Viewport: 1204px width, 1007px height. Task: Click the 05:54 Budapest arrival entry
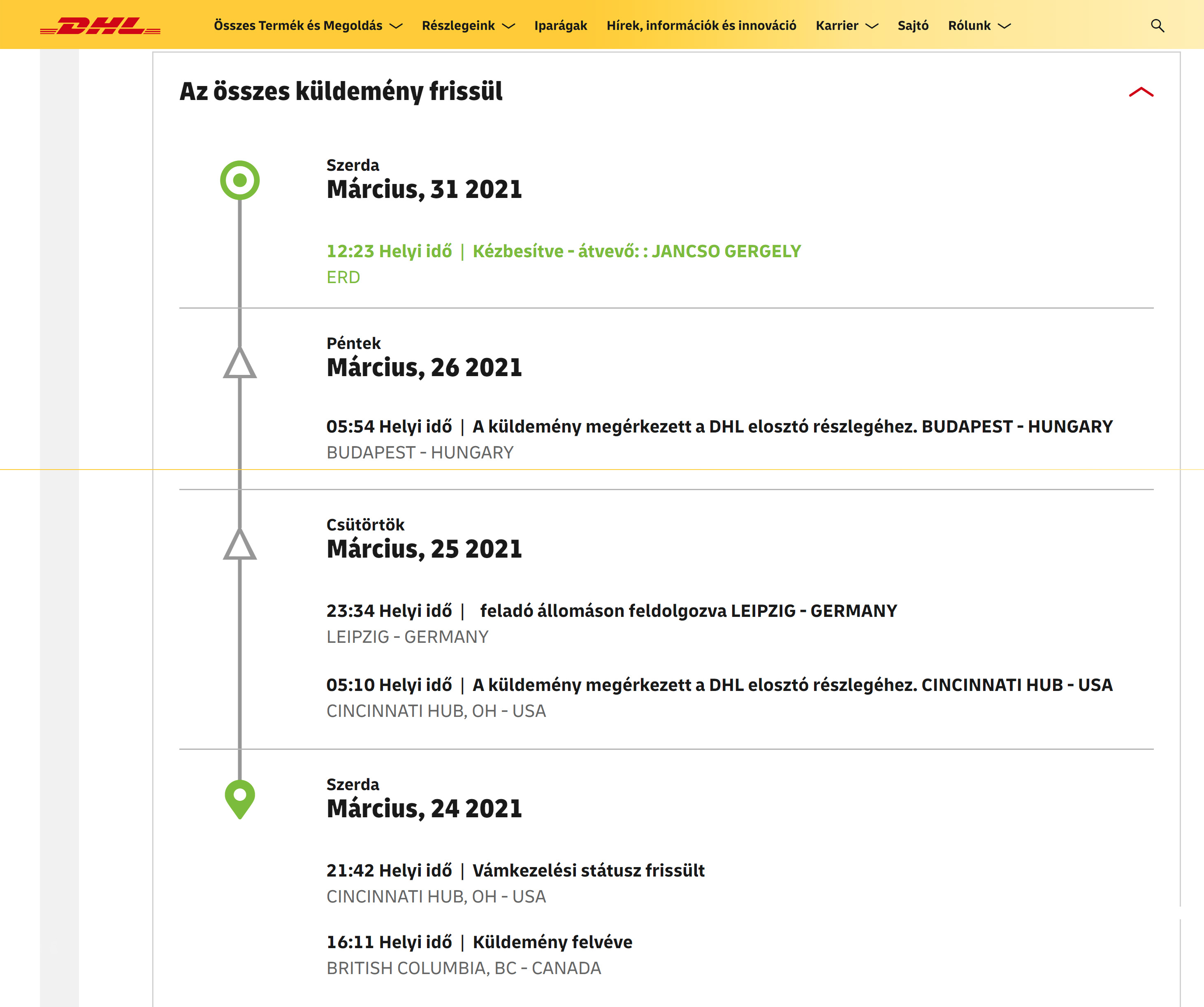pyautogui.click(x=719, y=427)
